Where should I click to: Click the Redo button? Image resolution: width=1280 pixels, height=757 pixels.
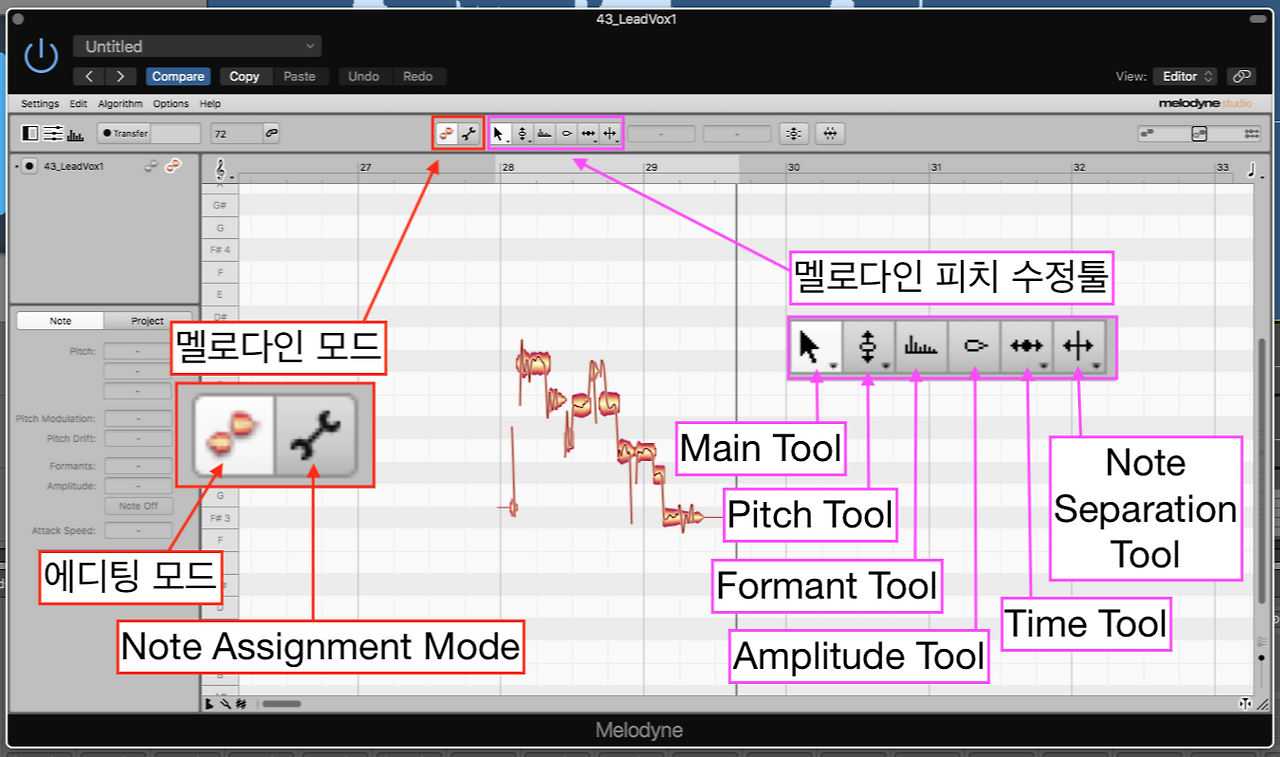coord(418,76)
